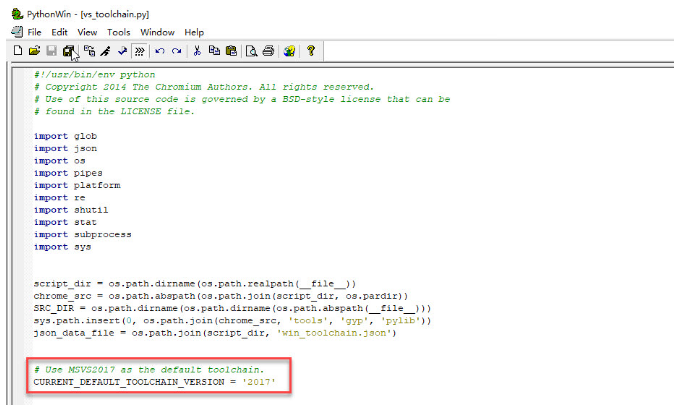Click the globe help-index icon
Image resolution: width=678 pixels, height=409 pixels.
click(289, 51)
